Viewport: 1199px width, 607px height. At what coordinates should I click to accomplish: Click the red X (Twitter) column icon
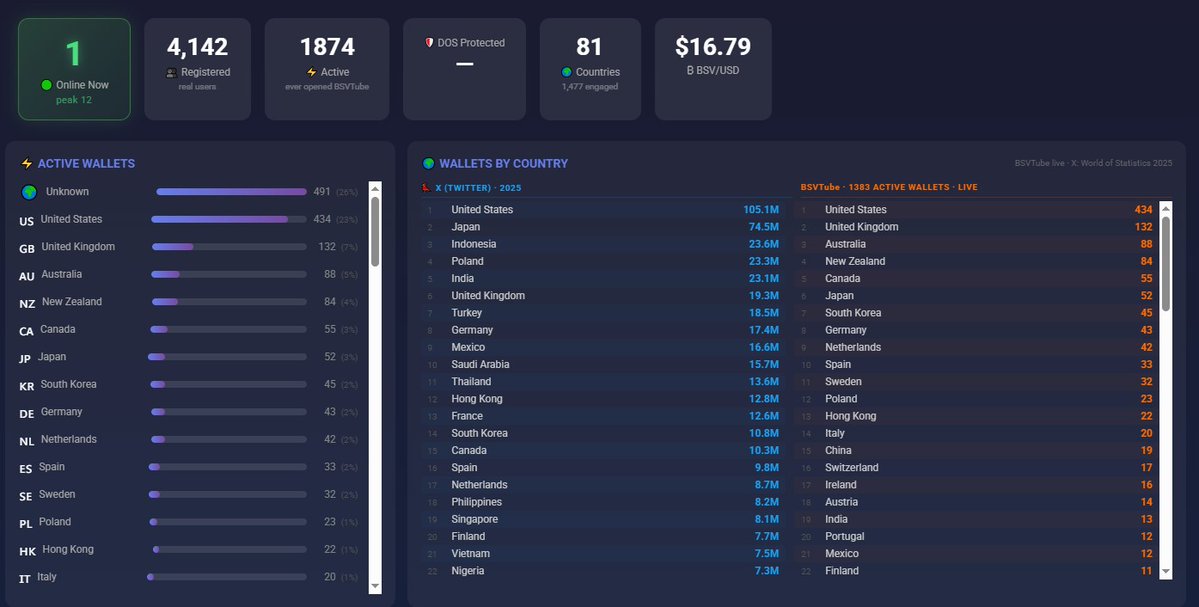426,187
